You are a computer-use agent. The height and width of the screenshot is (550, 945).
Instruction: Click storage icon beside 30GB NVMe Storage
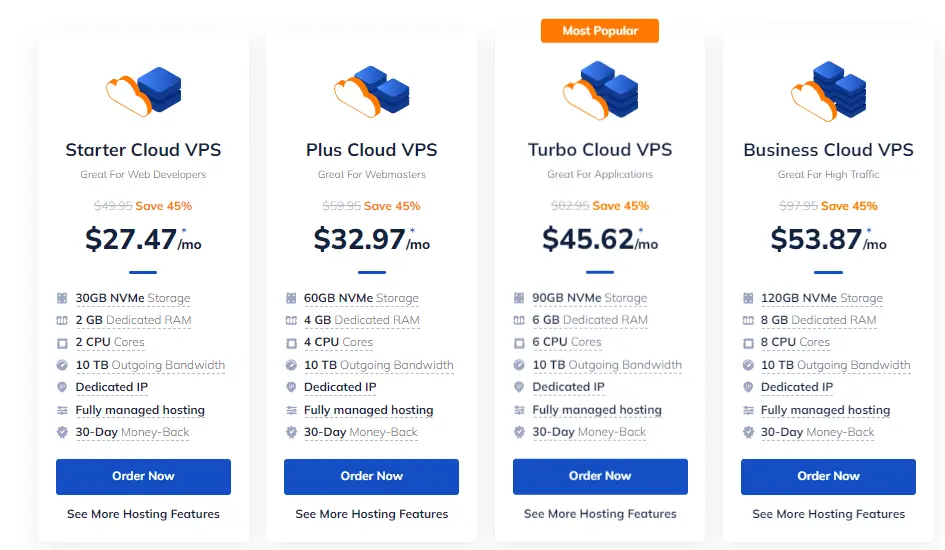click(62, 298)
